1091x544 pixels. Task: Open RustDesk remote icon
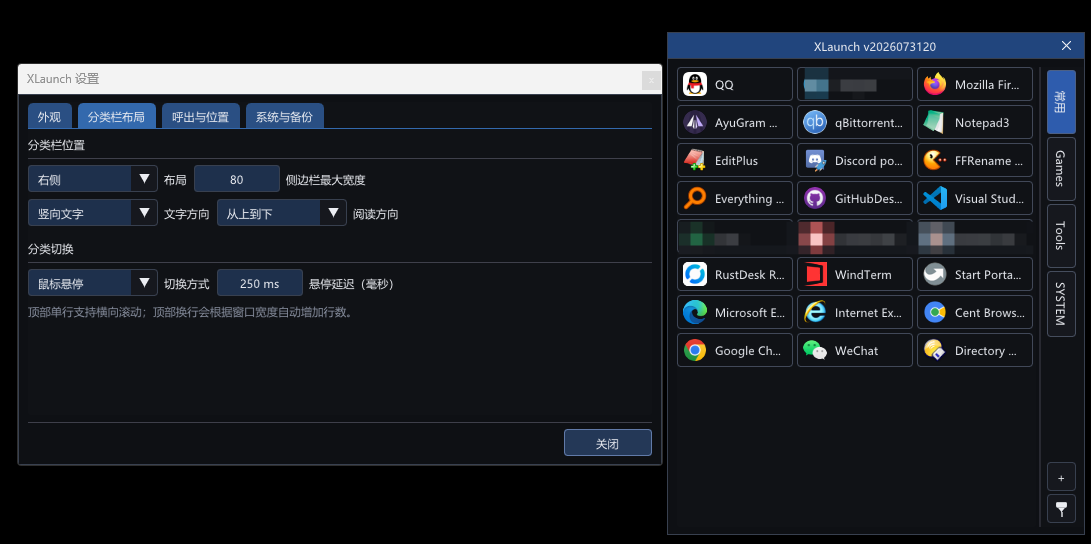pyautogui.click(x=694, y=275)
